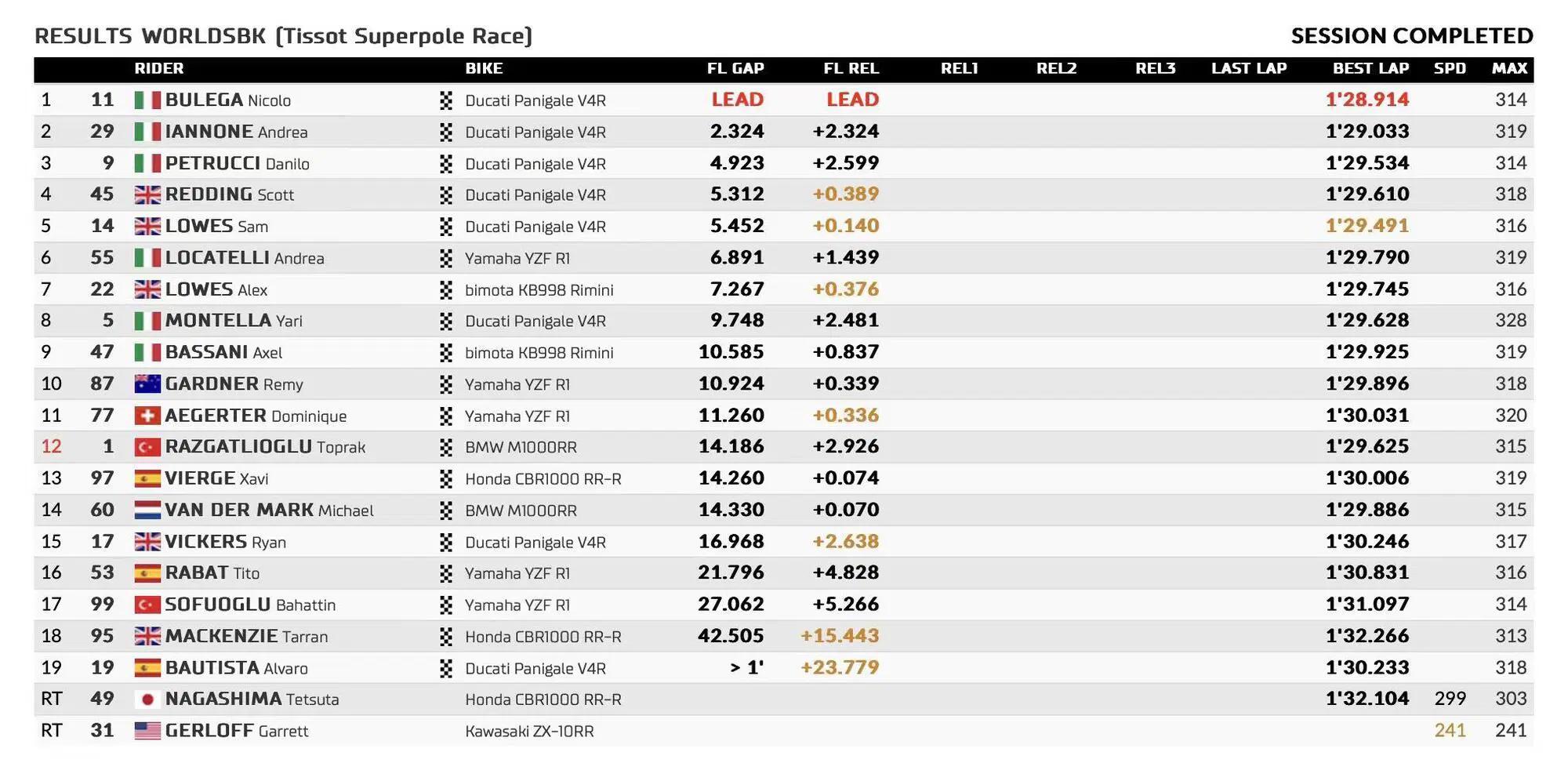Select the BEST LAP column header

tap(1370, 68)
